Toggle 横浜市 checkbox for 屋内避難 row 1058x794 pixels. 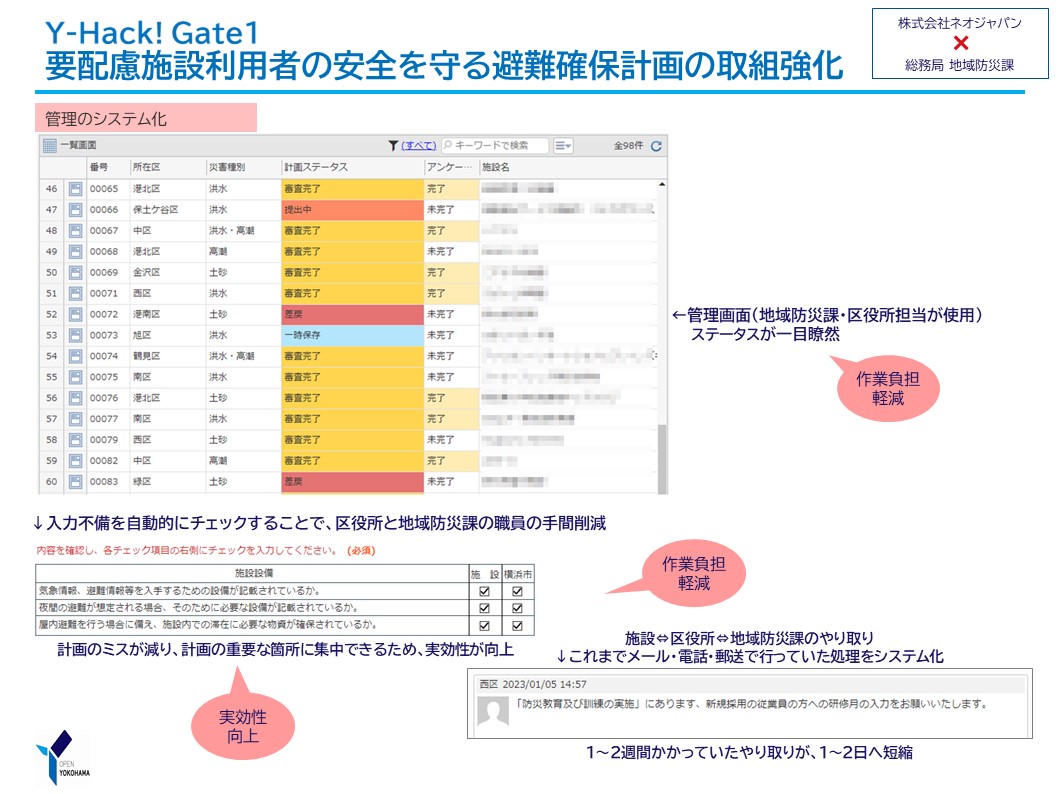pos(518,625)
